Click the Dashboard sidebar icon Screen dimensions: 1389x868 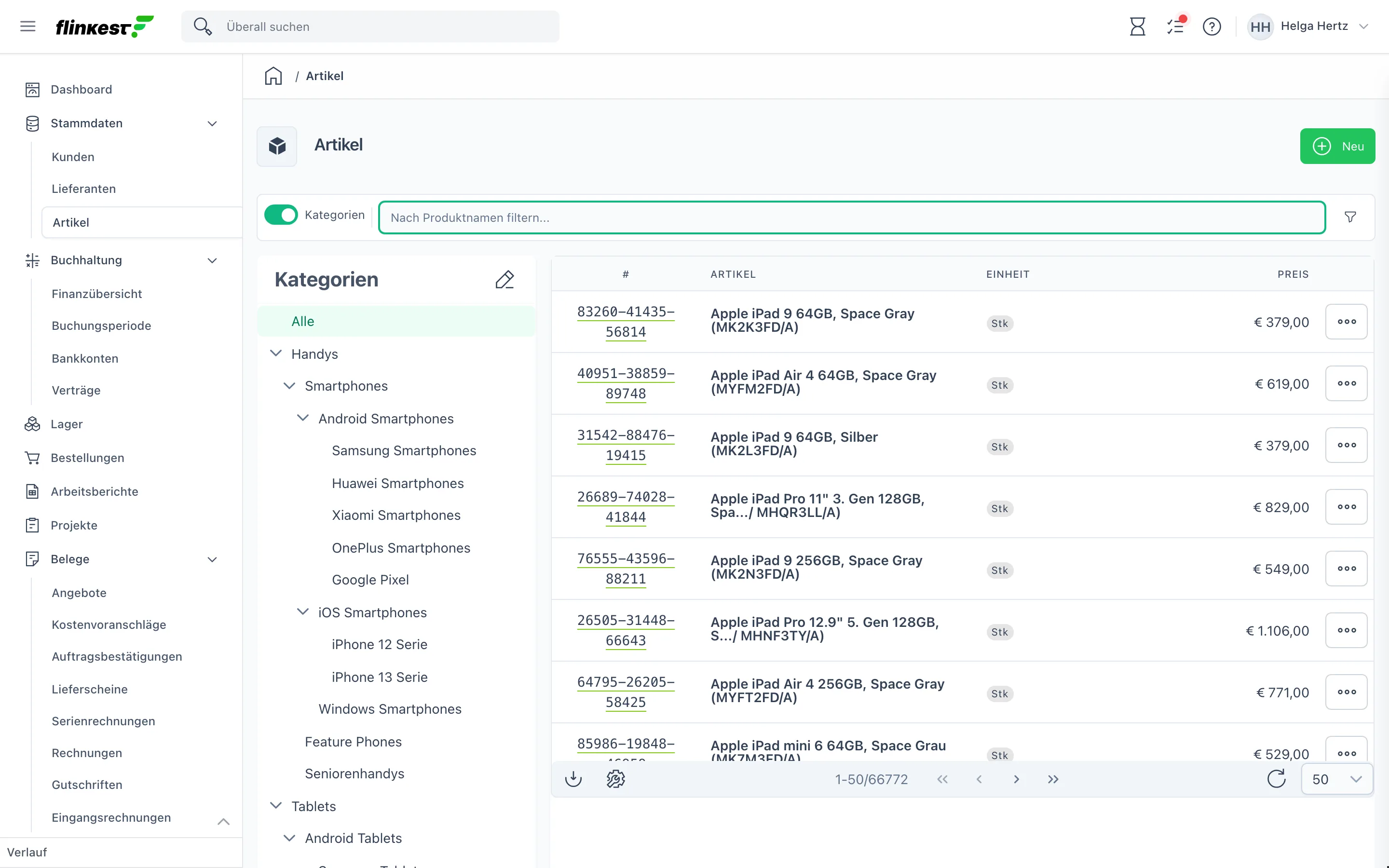32,90
